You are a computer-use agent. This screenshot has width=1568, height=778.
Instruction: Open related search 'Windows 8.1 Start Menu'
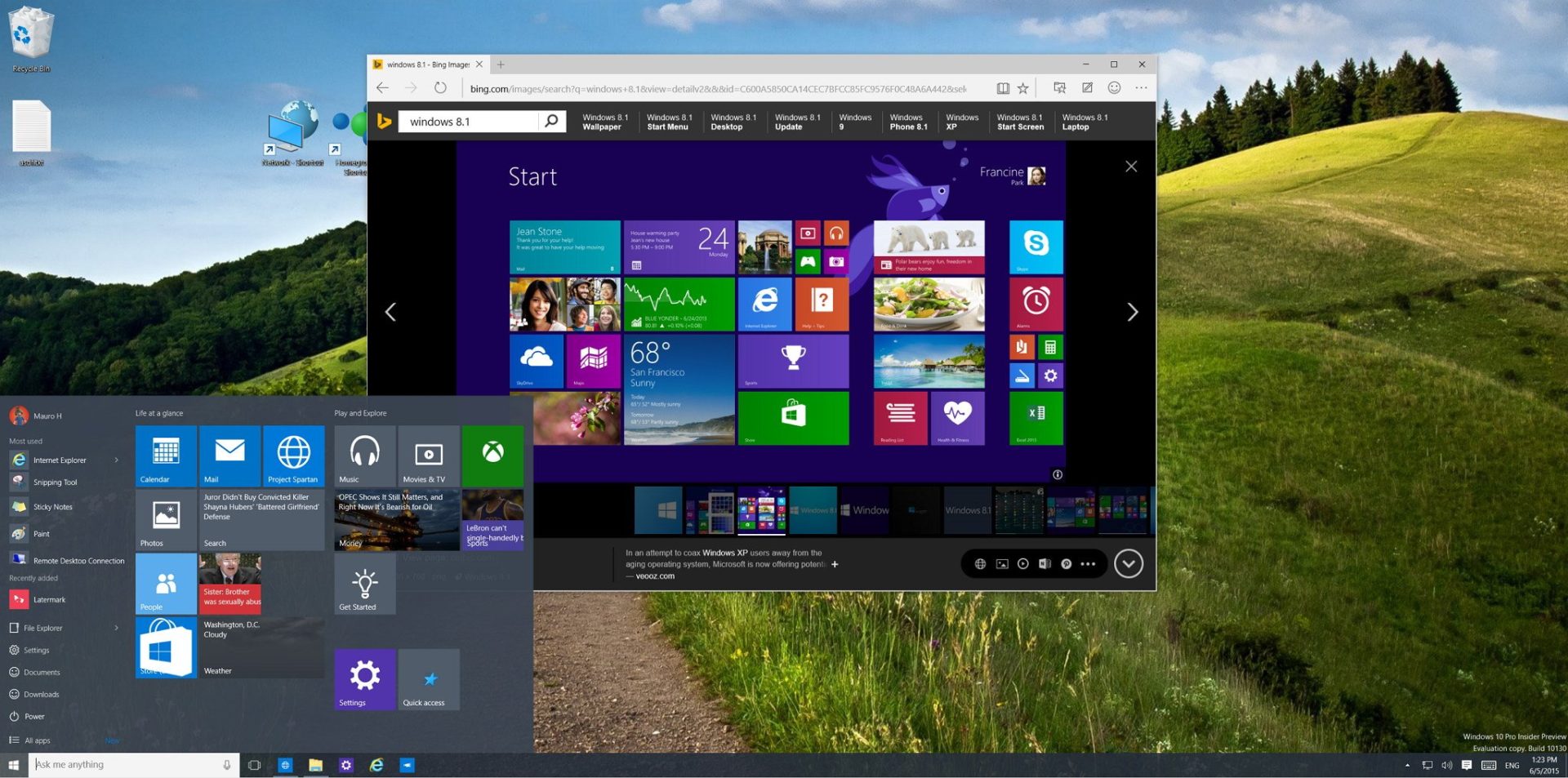pos(670,122)
